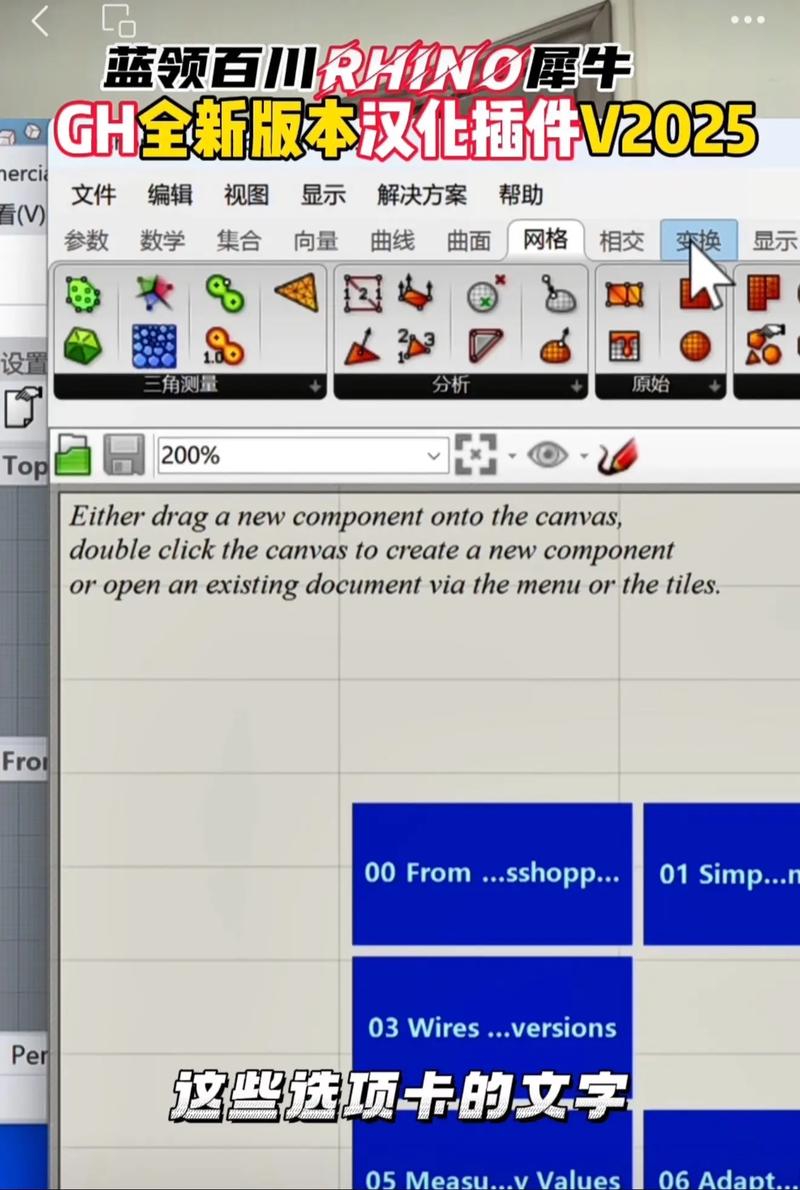
Task: Select the orange mesh dome with arrow icon
Action: coord(558,346)
